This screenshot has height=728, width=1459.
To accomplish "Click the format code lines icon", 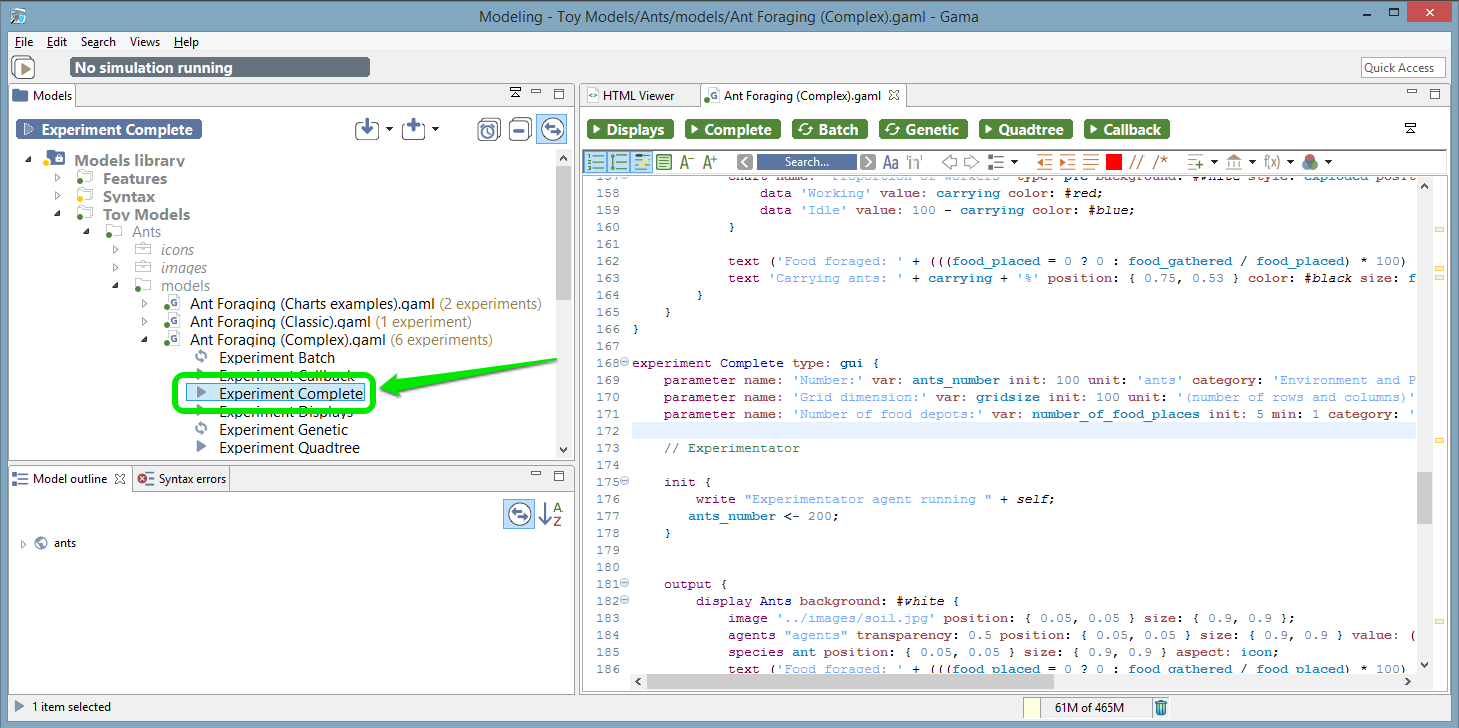I will pyautogui.click(x=1090, y=162).
